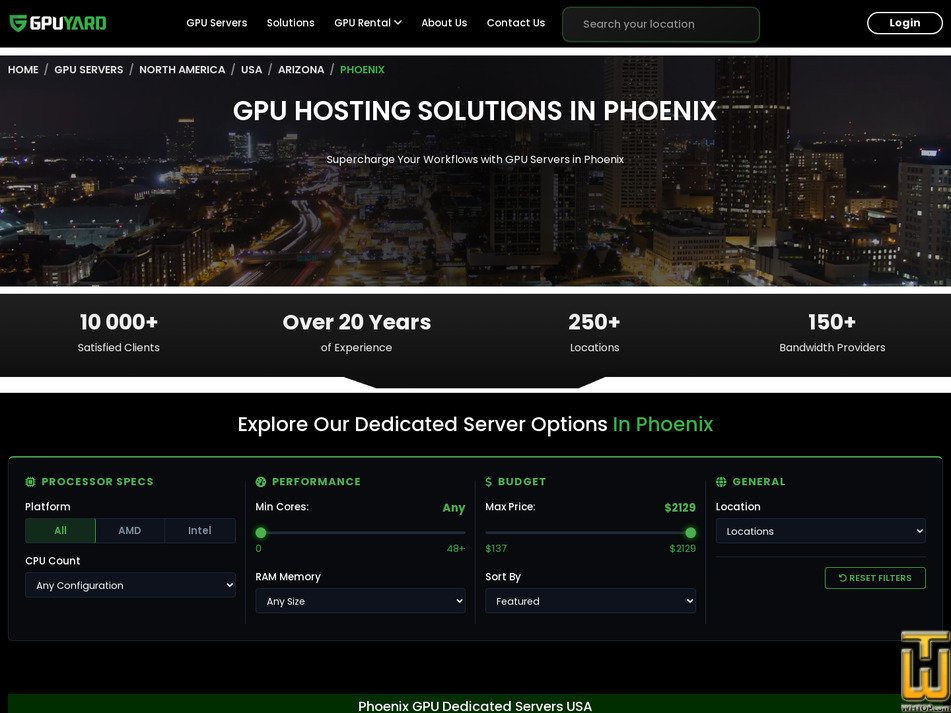Follow the GPU SERVERS breadcrumb link
The width and height of the screenshot is (951, 713).
tap(89, 70)
